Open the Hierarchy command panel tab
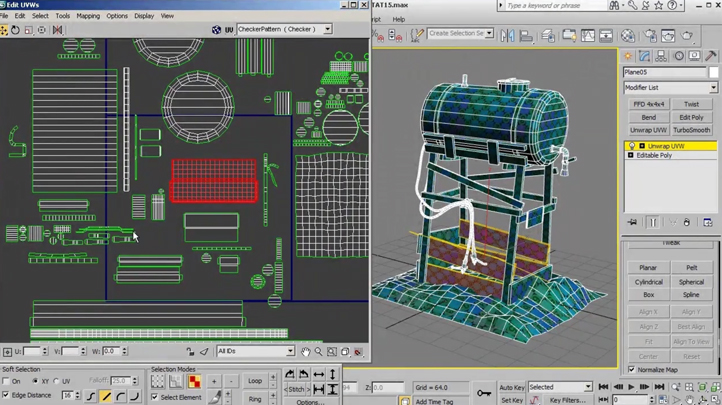The width and height of the screenshot is (722, 405). coord(661,56)
